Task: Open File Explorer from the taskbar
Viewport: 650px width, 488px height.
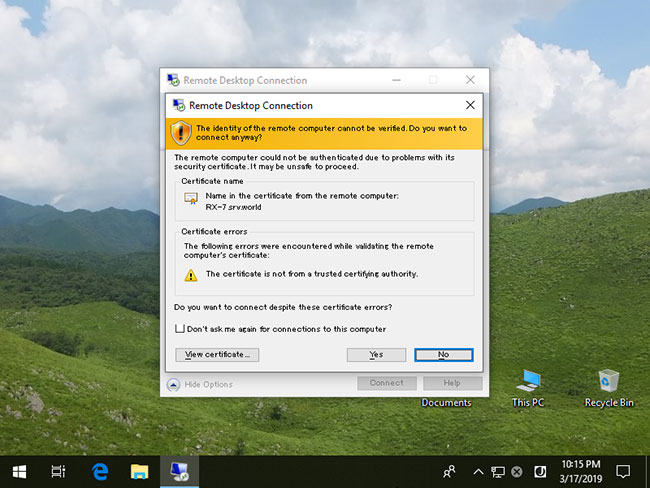Action: [x=139, y=471]
